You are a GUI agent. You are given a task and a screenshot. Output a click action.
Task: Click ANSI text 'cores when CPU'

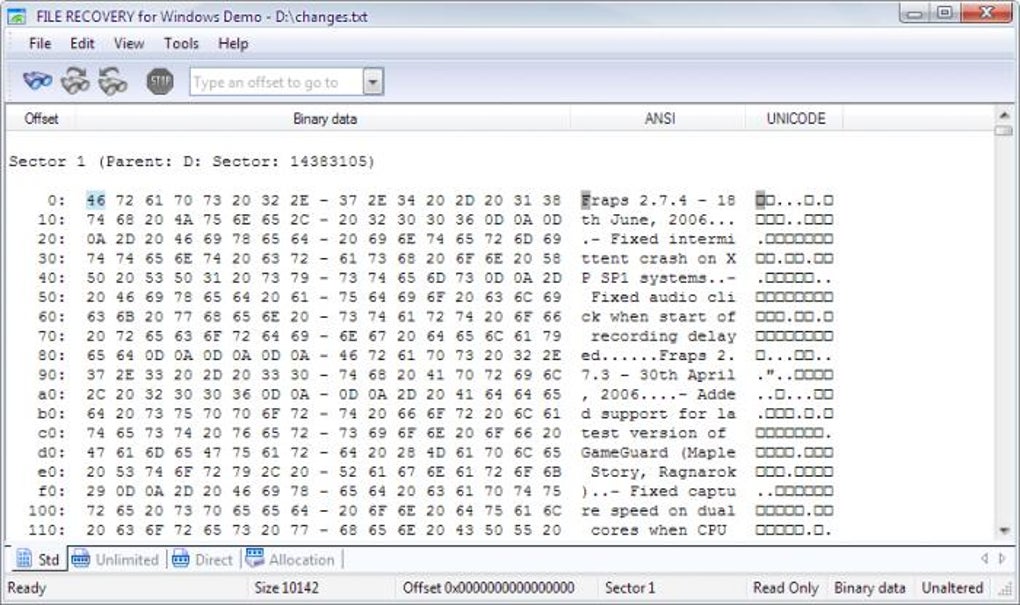click(x=658, y=530)
